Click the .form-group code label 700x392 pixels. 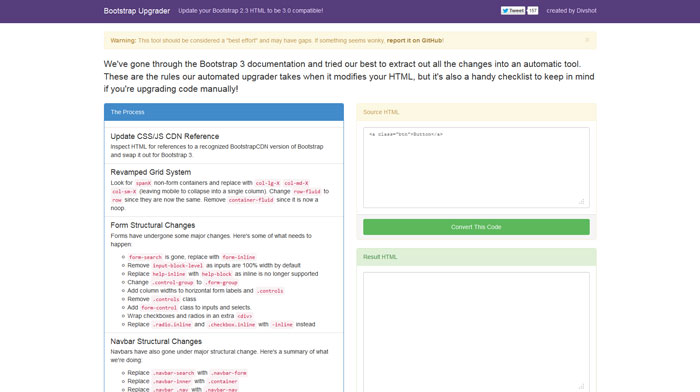point(221,283)
